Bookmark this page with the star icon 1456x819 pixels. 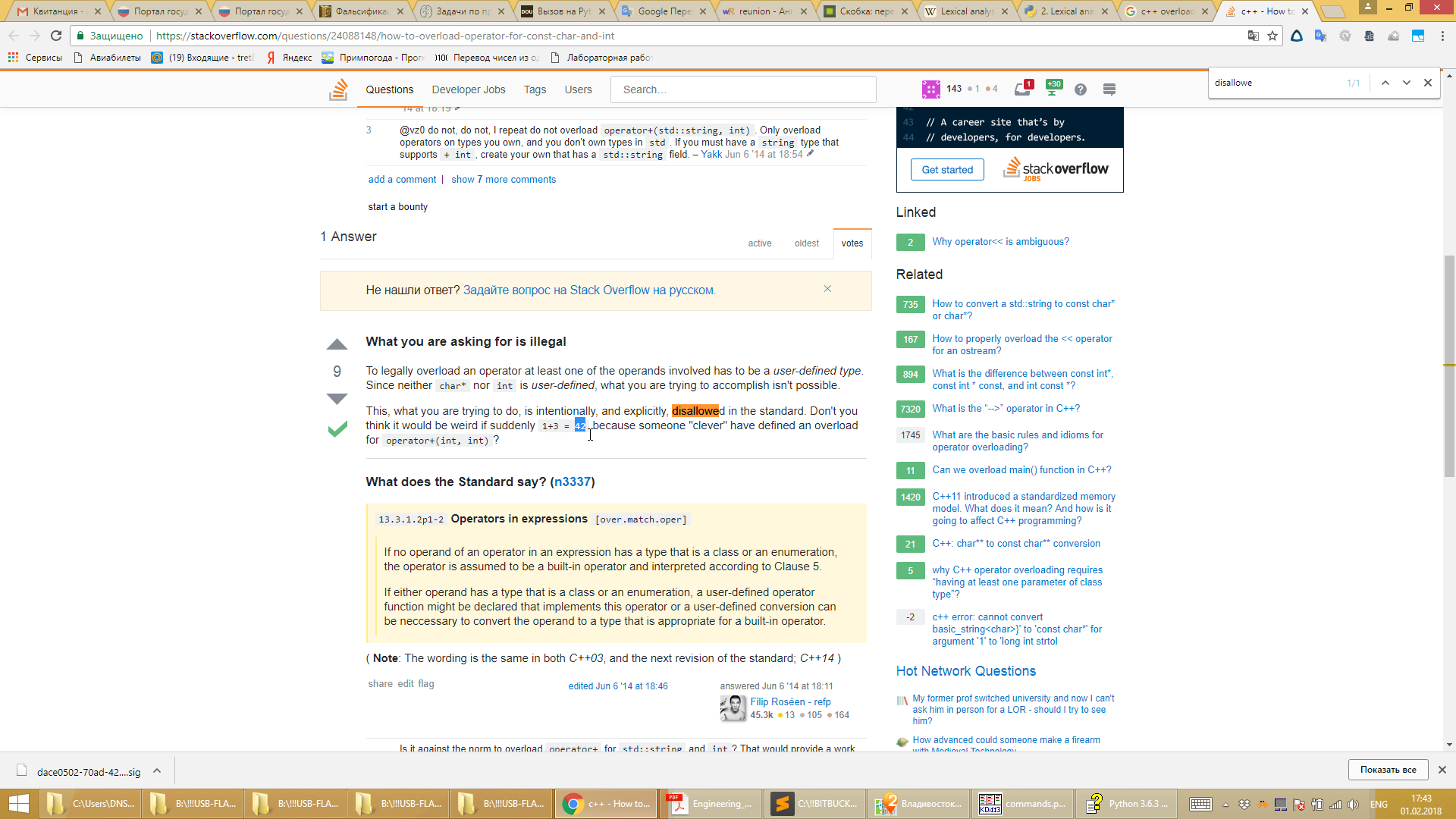(1272, 36)
